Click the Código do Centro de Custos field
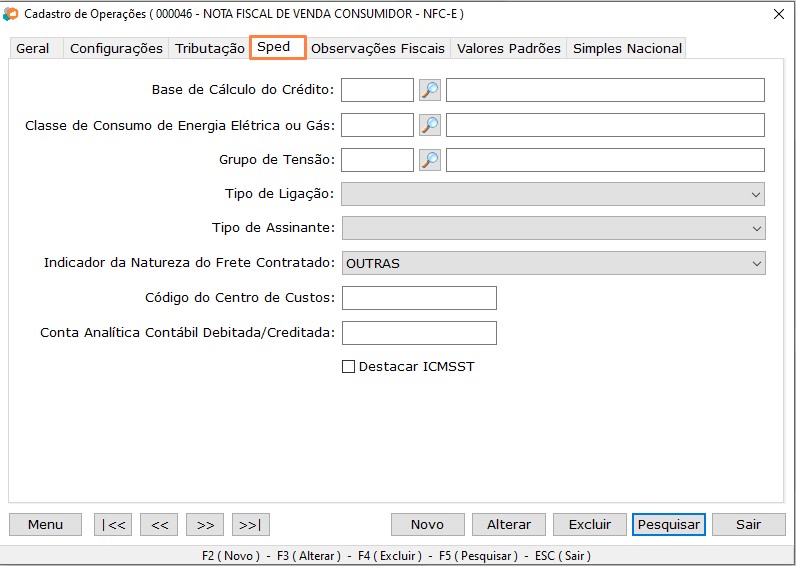The height and width of the screenshot is (566, 796). click(x=419, y=298)
